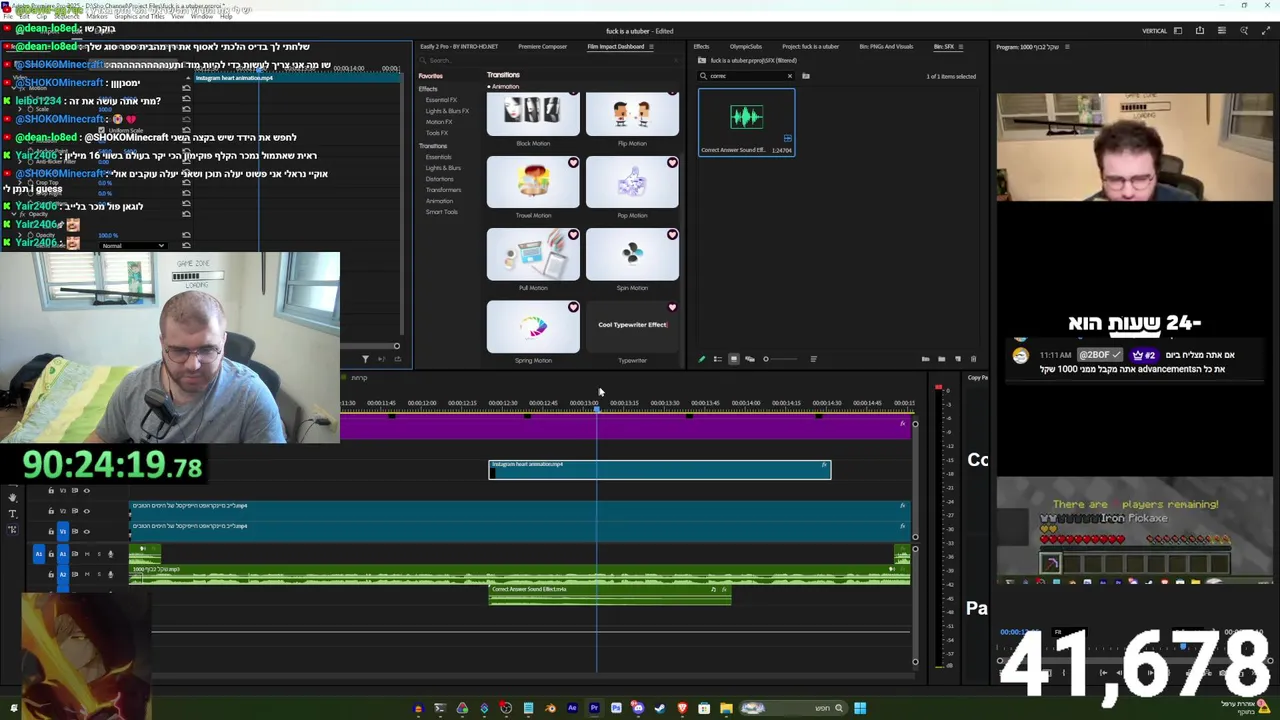This screenshot has width=1280, height=720.
Task: Hide video track V1 with its eye icon
Action: 86,531
